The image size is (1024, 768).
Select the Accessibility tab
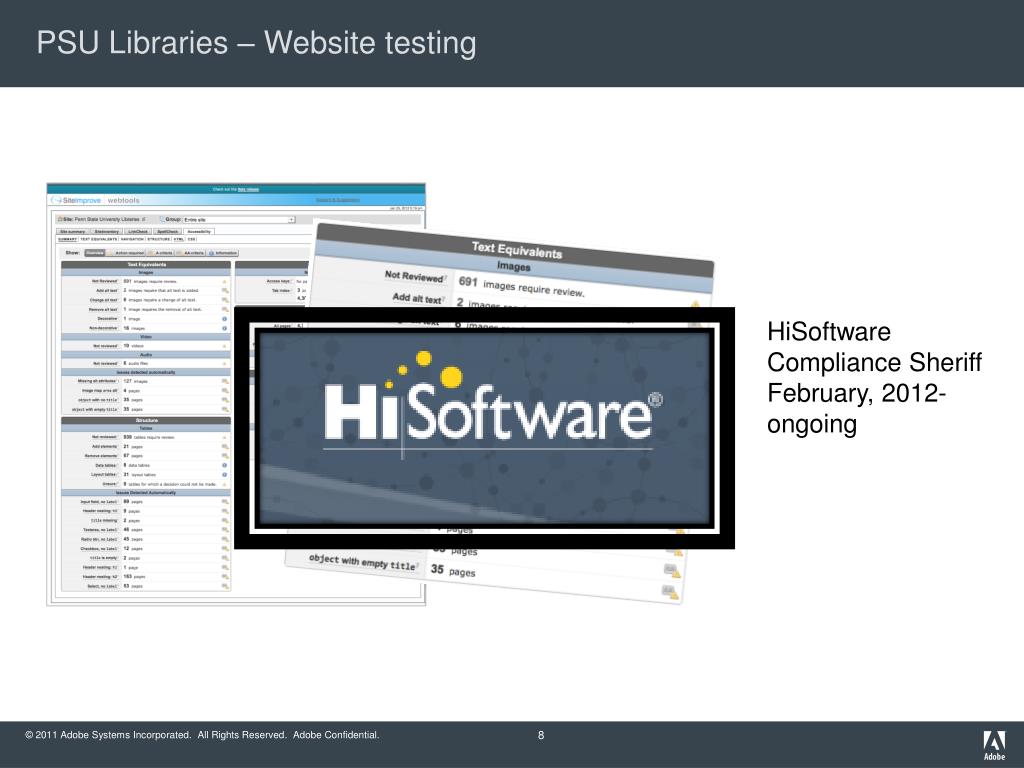pyautogui.click(x=199, y=231)
